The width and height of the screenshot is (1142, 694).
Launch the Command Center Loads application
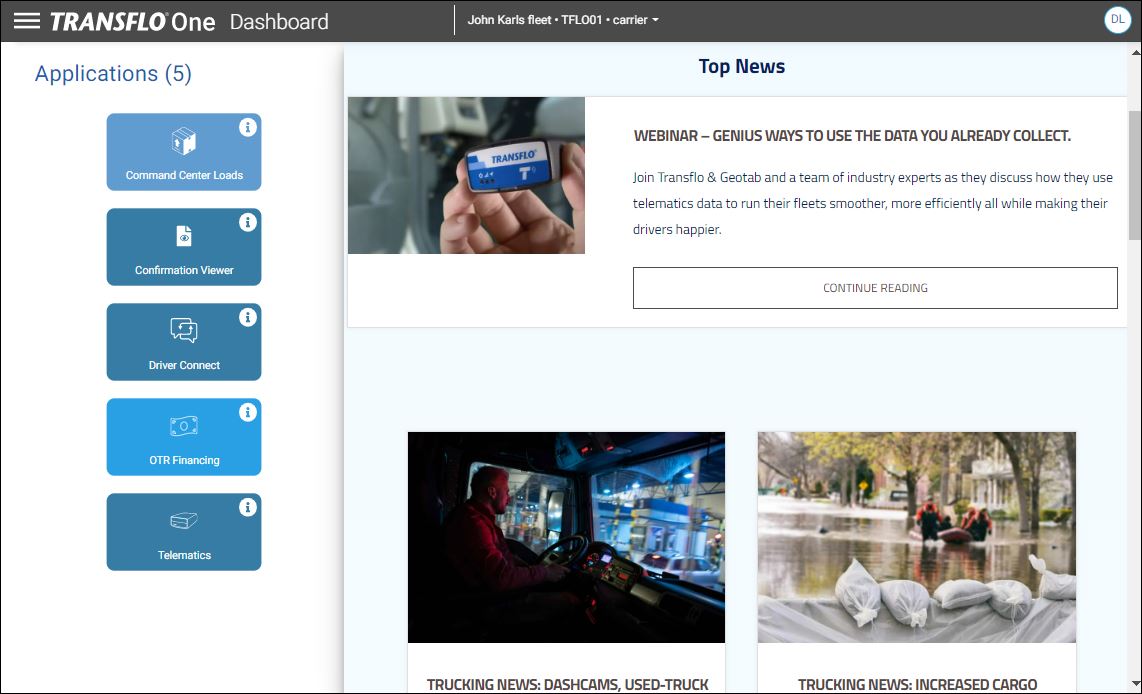click(x=184, y=152)
